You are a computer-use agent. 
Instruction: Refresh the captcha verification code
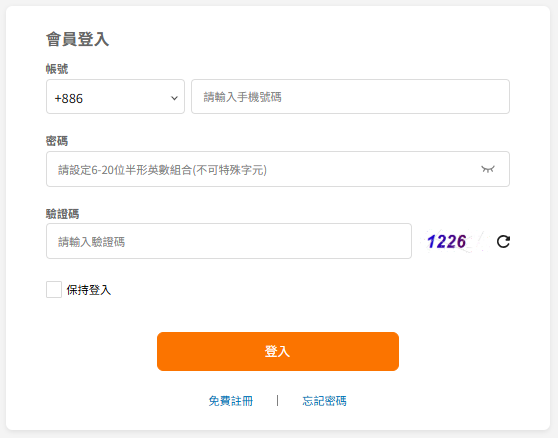point(503,242)
